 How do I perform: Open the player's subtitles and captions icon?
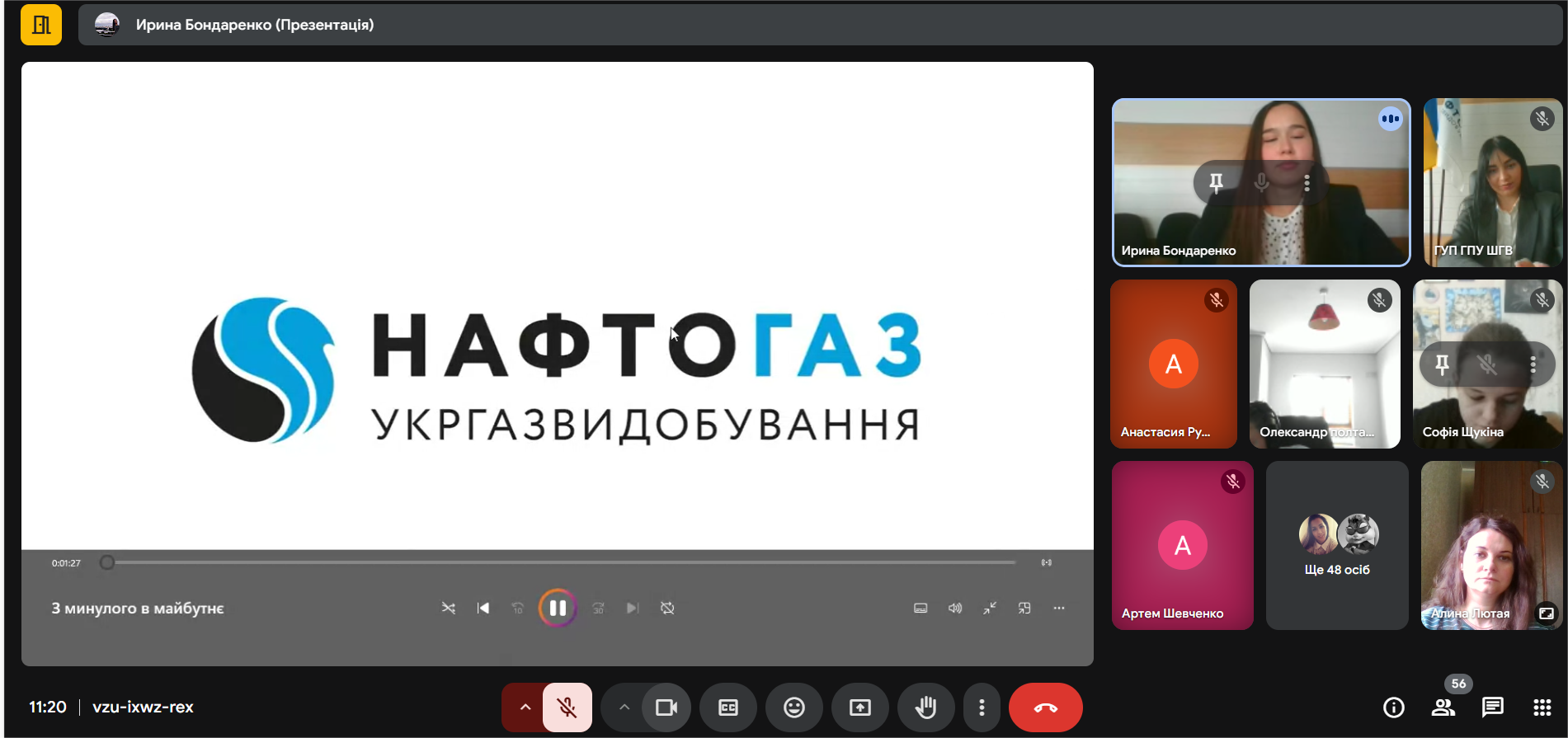point(921,609)
